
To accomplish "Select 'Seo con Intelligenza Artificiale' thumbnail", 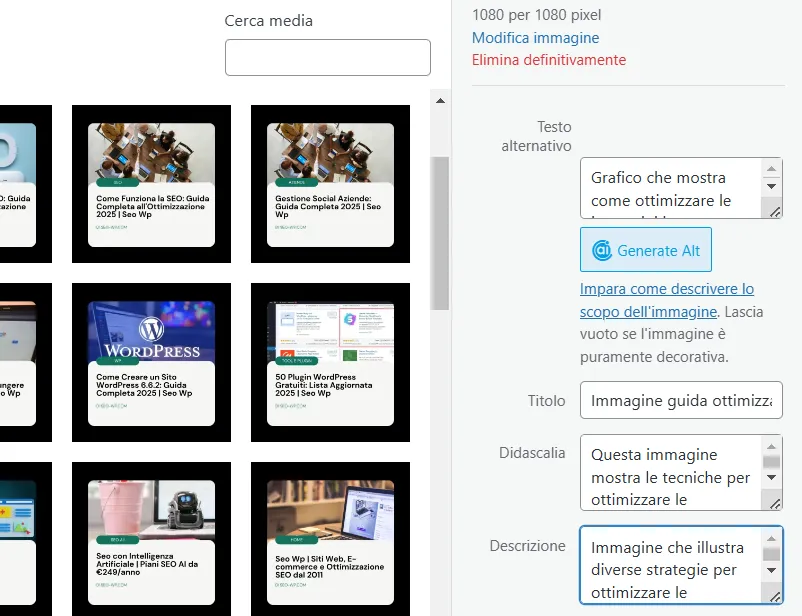I will point(151,539).
